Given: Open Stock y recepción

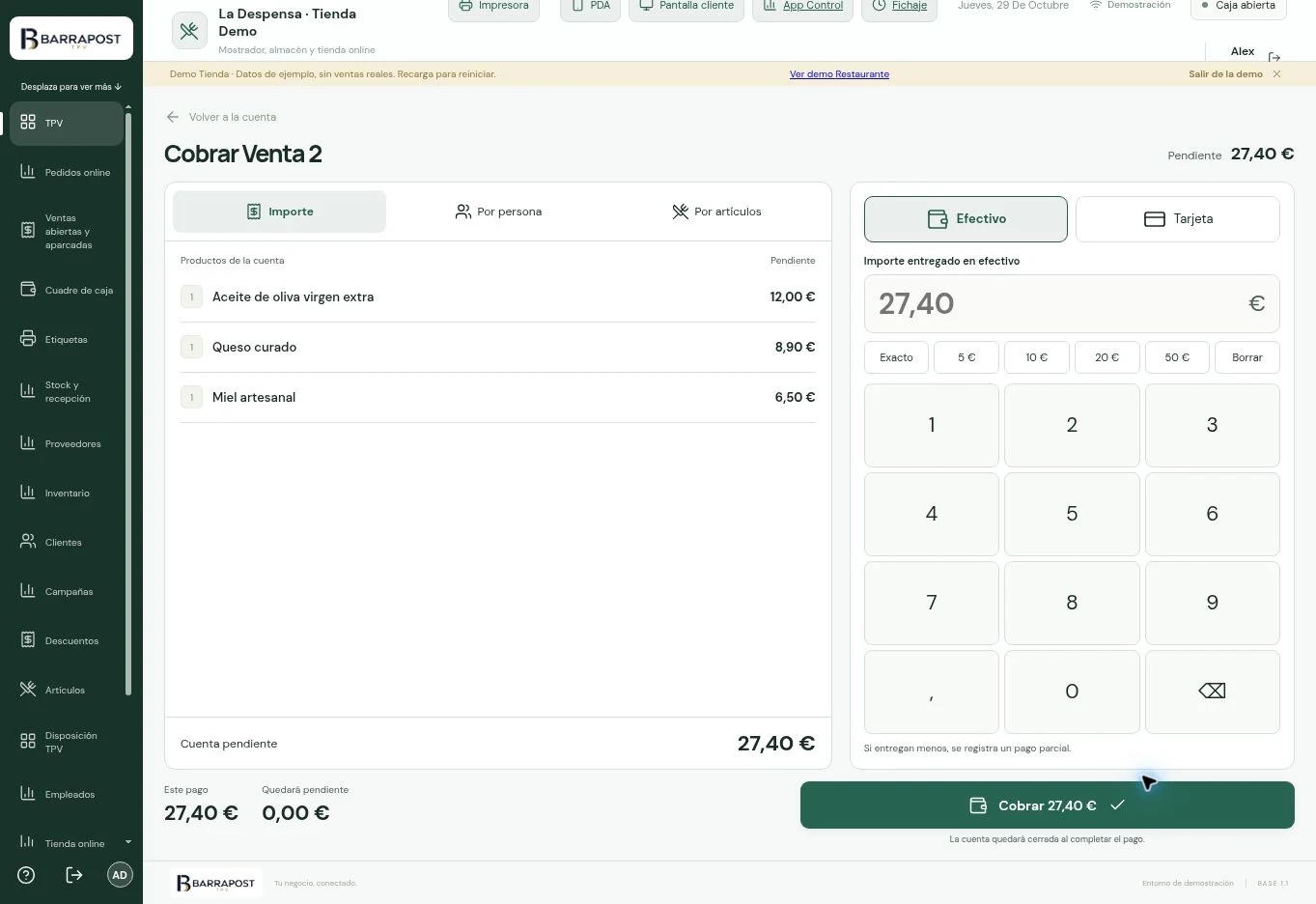Looking at the screenshot, I should click(66, 392).
